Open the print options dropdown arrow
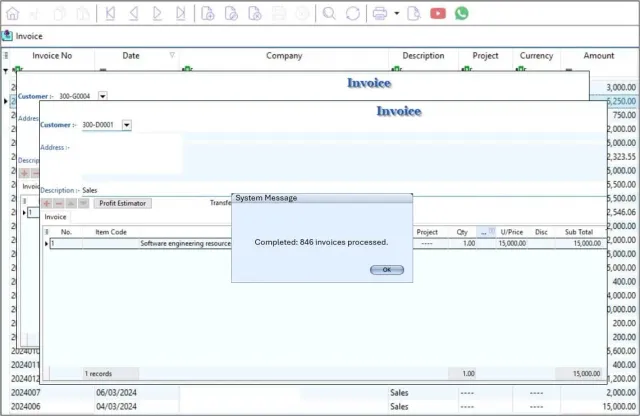The width and height of the screenshot is (640, 416). [397, 13]
